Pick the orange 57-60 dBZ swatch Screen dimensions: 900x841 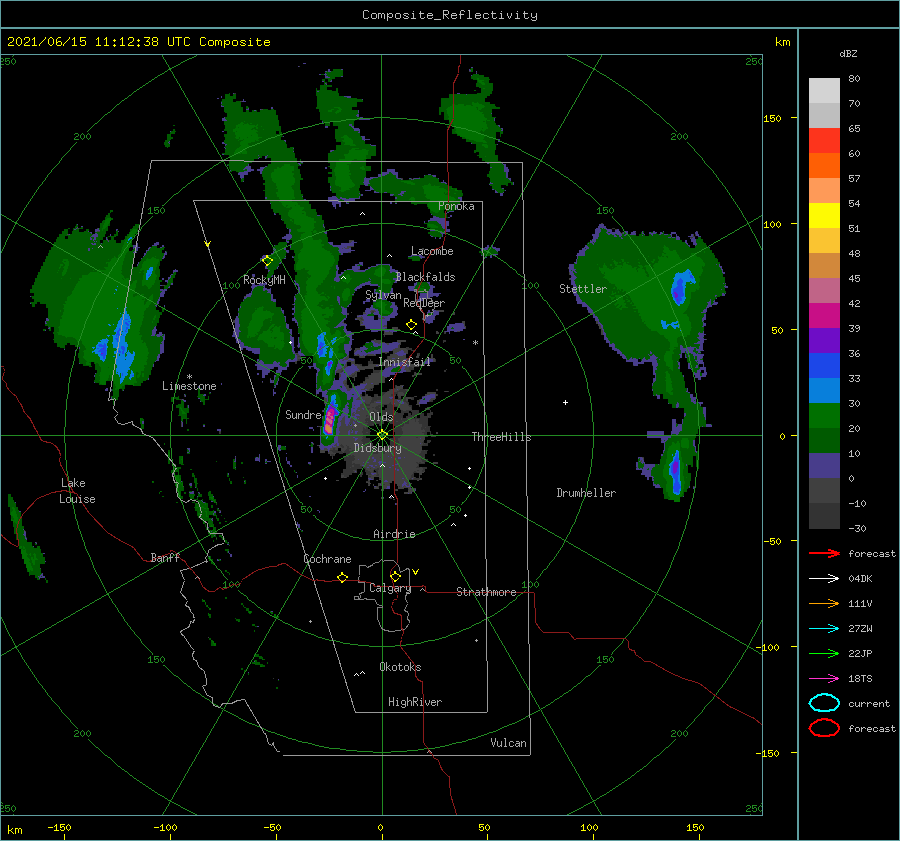(824, 166)
